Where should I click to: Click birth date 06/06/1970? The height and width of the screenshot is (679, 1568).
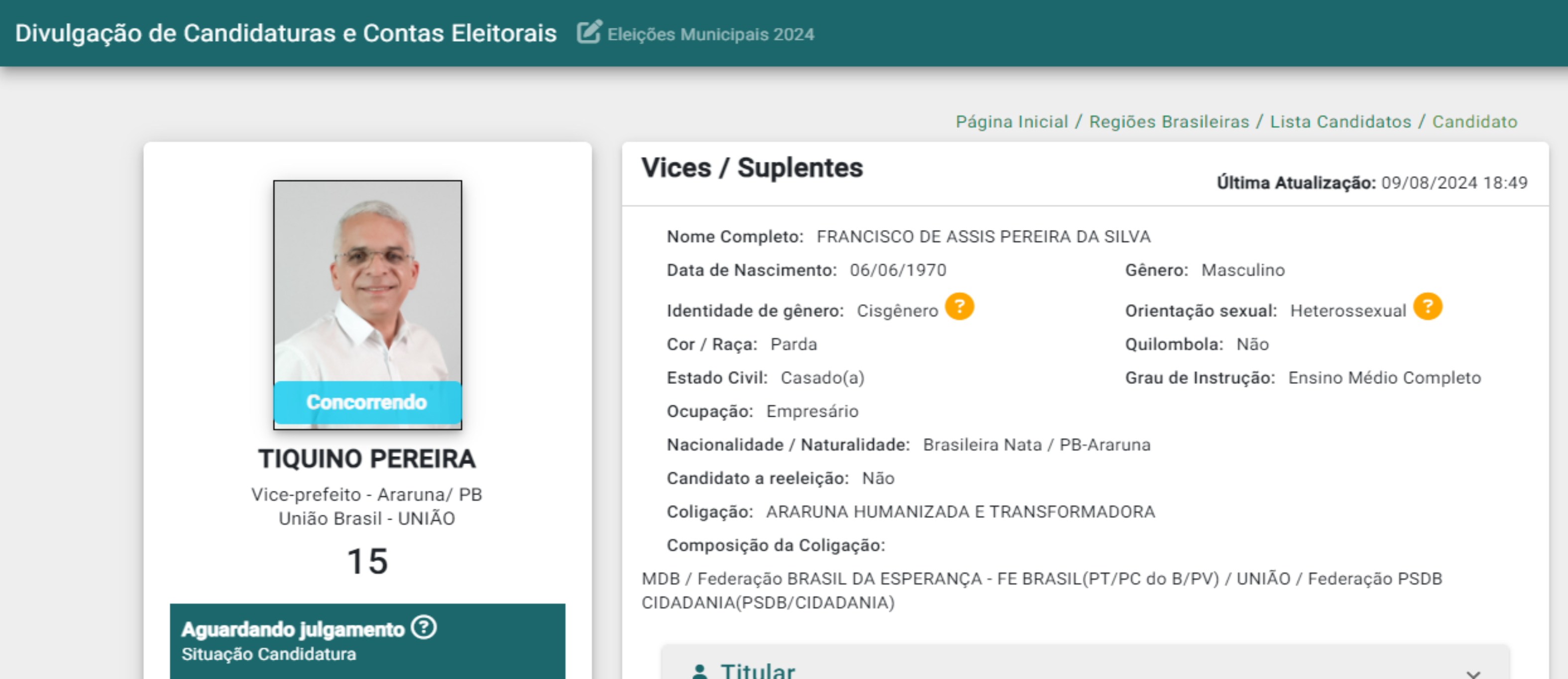tap(898, 270)
